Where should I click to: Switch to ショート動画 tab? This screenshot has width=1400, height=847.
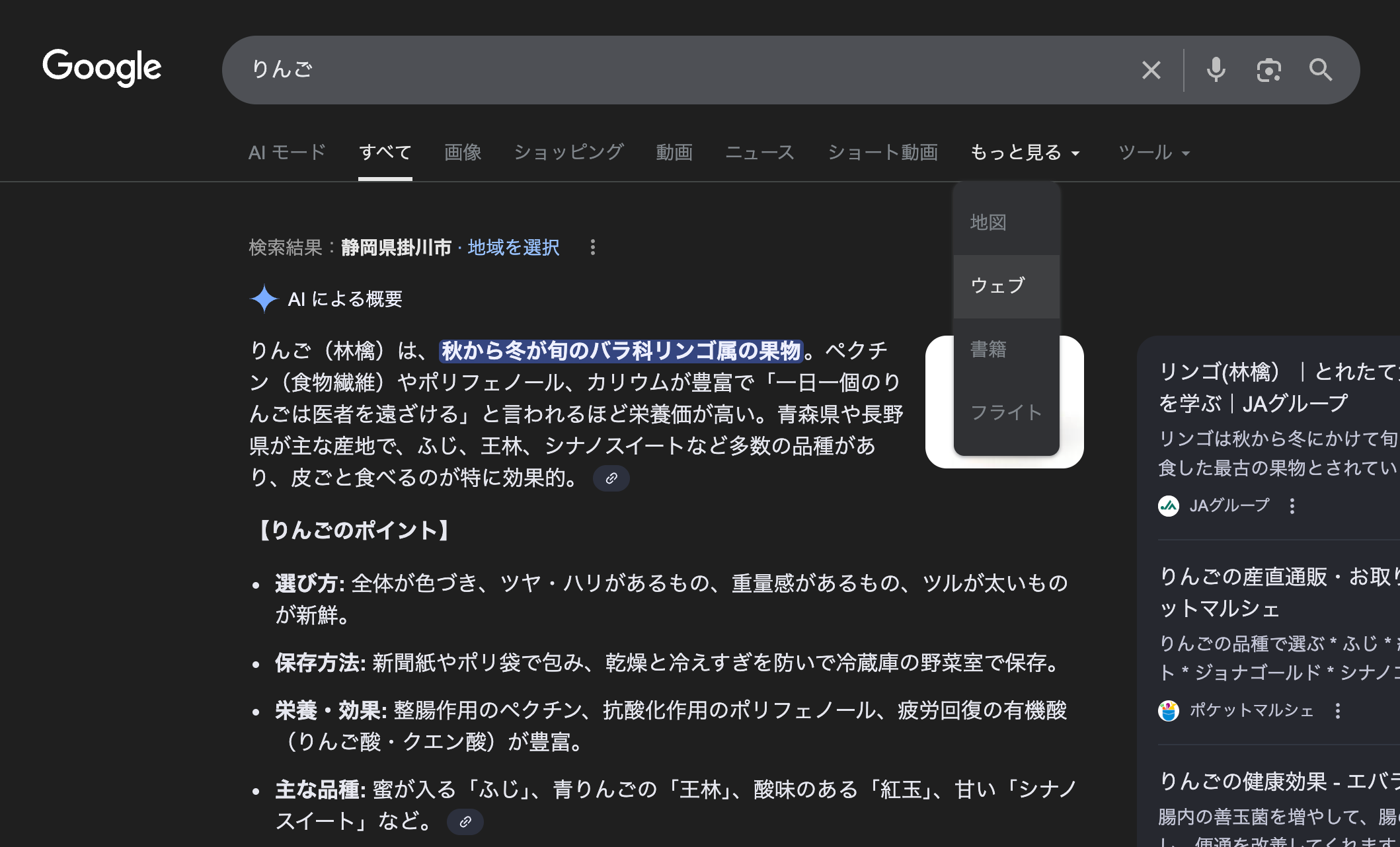pos(882,153)
